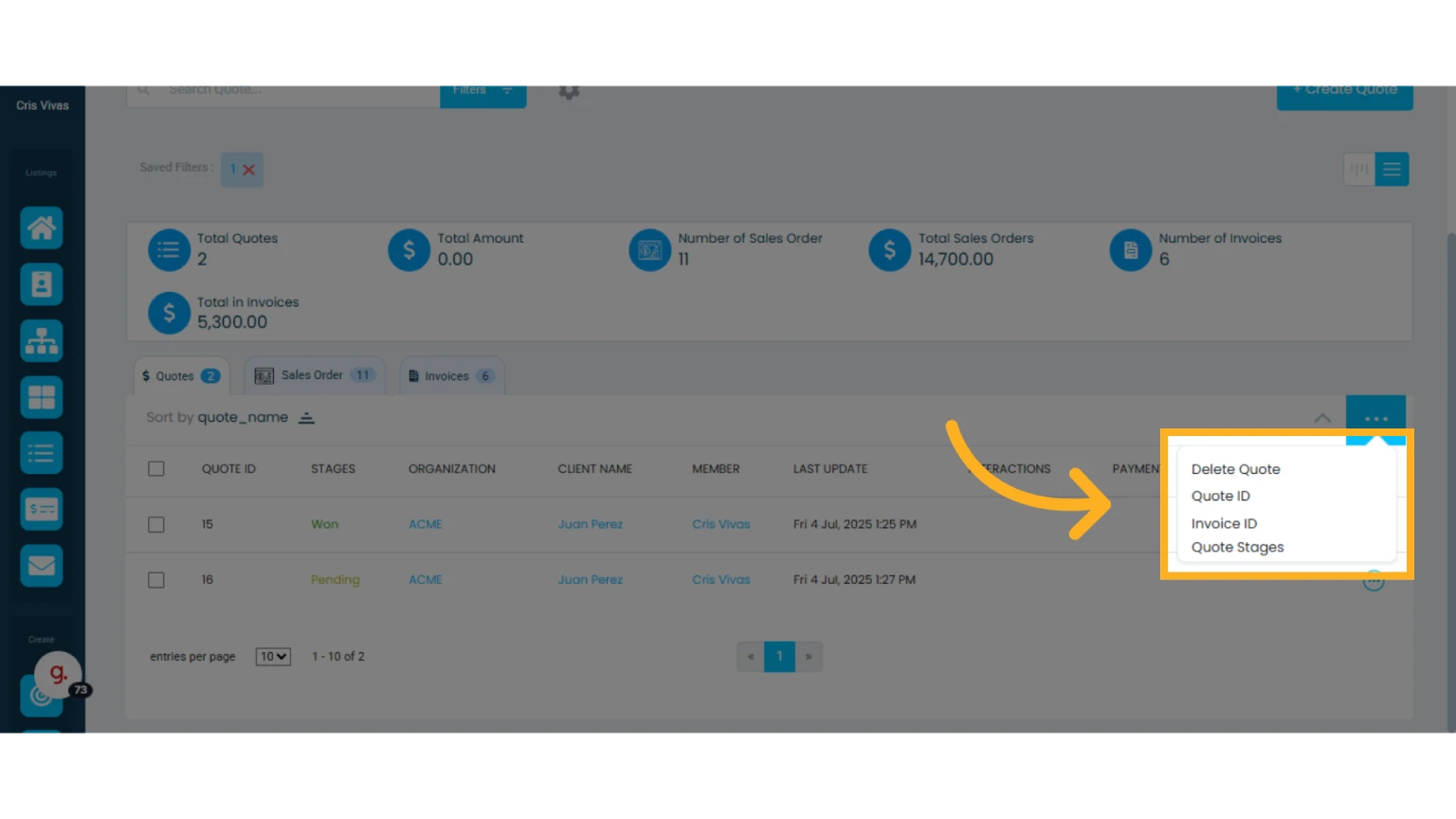
Task: Open Cris Vivas member link for quote 16
Action: pos(721,580)
